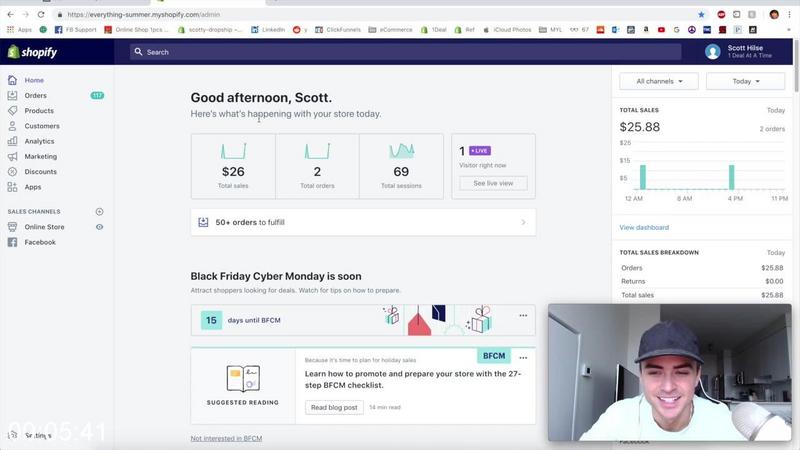Open Analytics via the bar chart icon
The width and height of the screenshot is (800, 450).
[12, 141]
